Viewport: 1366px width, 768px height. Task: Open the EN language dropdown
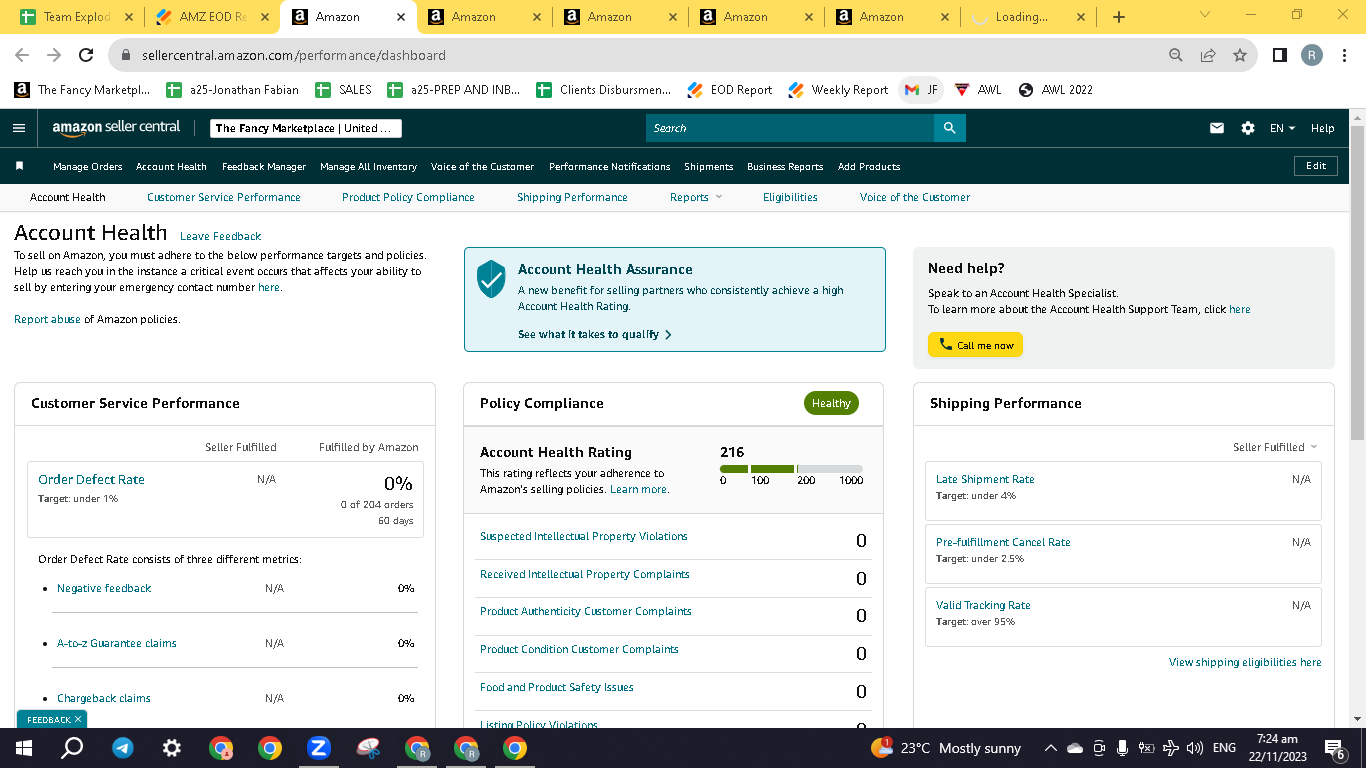[x=1282, y=128]
